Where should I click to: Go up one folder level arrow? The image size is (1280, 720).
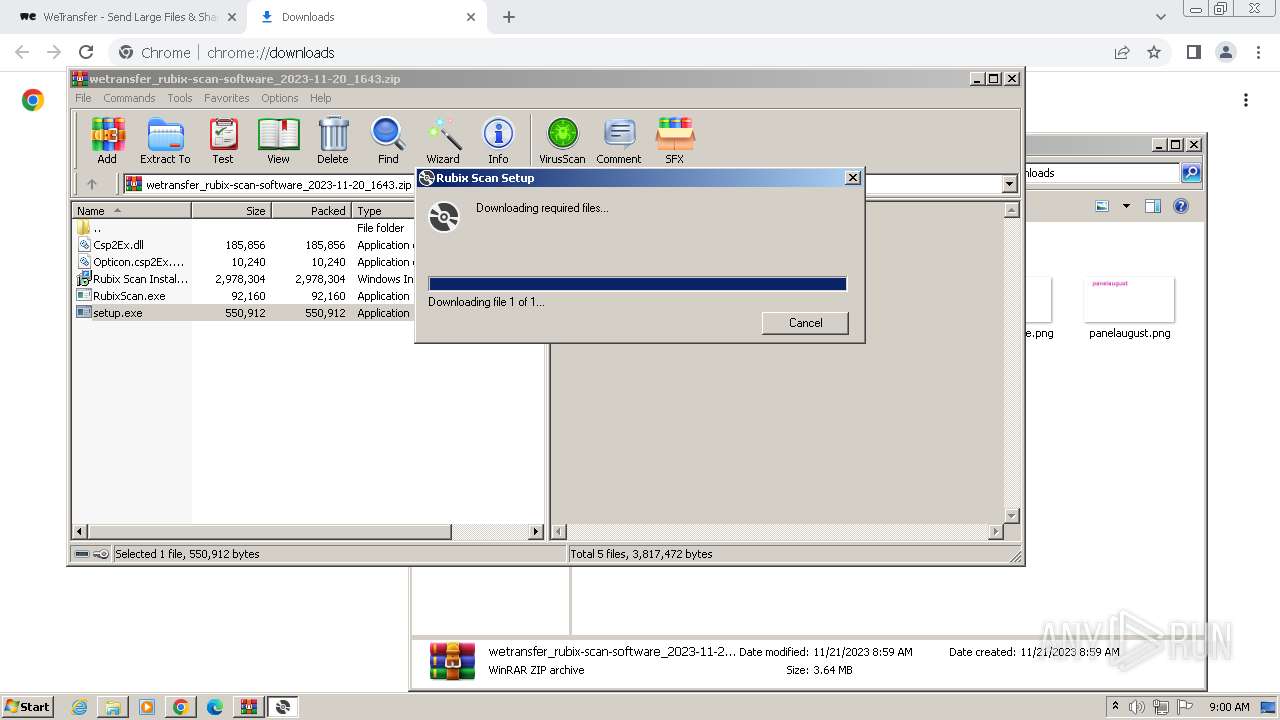point(92,184)
